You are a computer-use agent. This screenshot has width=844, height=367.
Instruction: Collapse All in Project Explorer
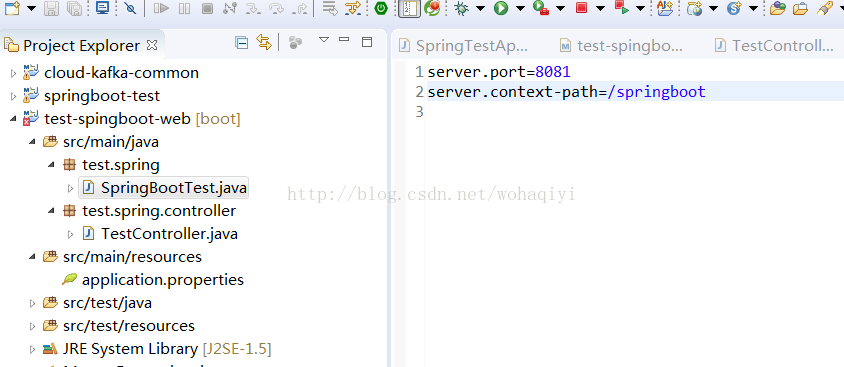coord(242,43)
